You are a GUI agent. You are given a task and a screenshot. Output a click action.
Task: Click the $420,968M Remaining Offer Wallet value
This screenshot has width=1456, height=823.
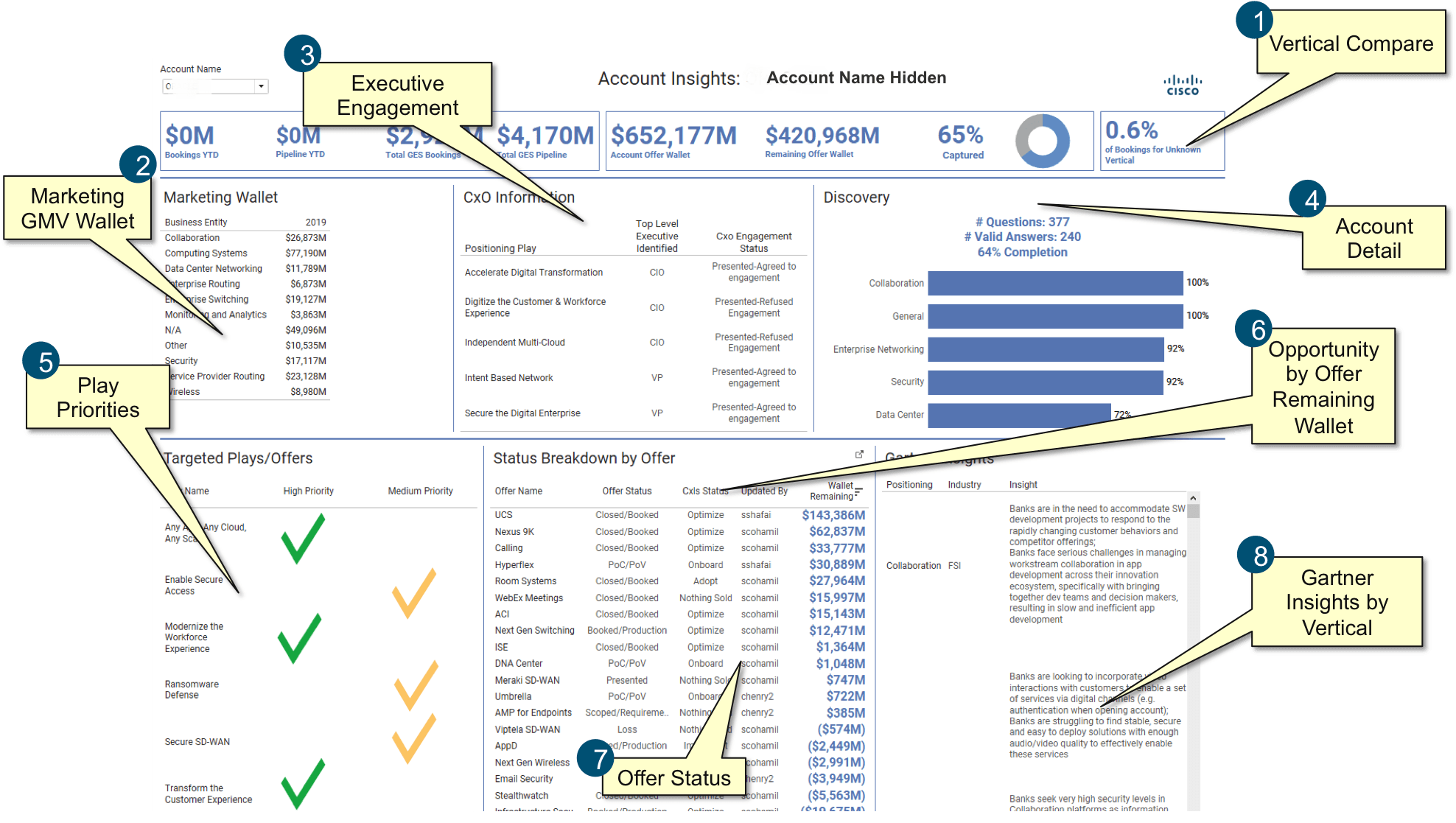(x=822, y=136)
